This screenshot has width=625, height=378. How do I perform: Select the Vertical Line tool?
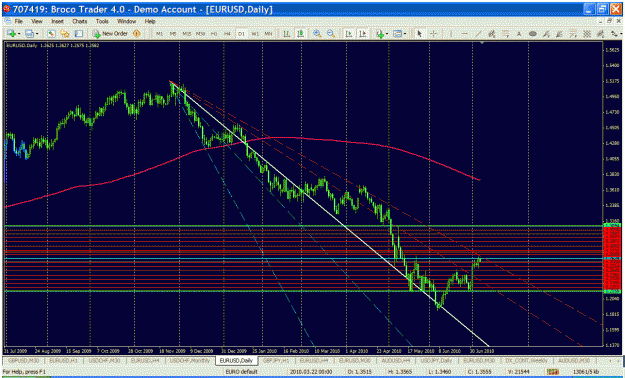(451, 34)
